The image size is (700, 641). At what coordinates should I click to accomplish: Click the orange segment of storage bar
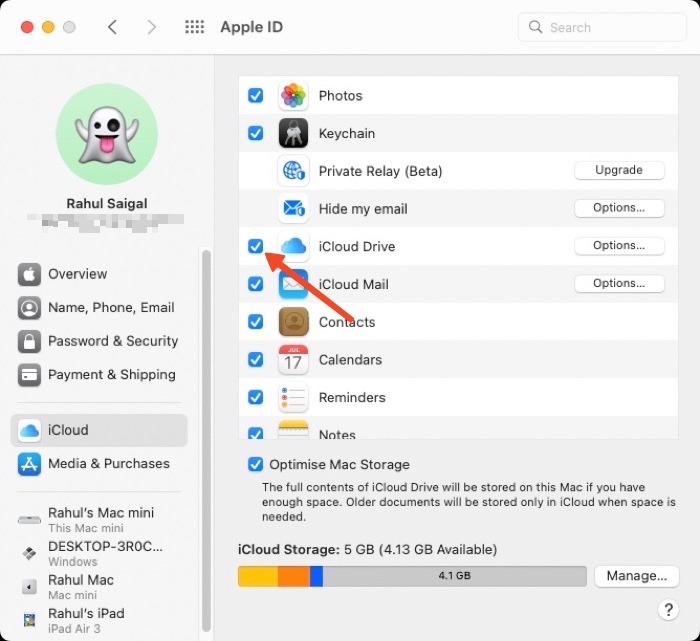coord(294,576)
